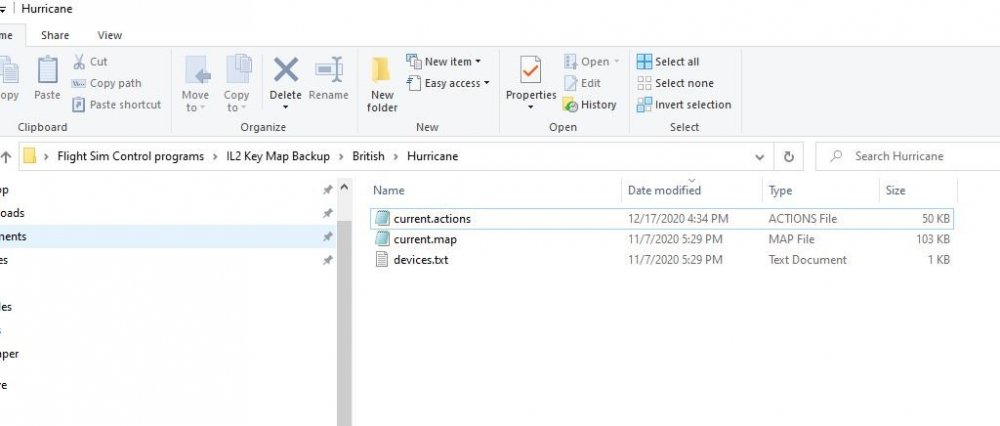Expand the Easy access dropdown arrow

[x=487, y=83]
